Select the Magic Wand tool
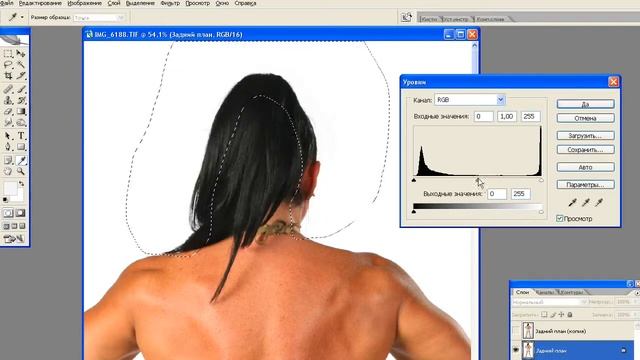640x360 pixels. coord(20,64)
